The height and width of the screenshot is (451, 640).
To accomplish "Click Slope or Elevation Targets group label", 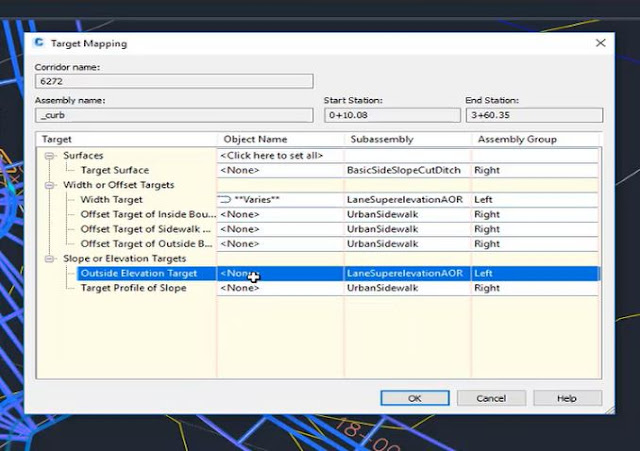I will pyautogui.click(x=124, y=258).
